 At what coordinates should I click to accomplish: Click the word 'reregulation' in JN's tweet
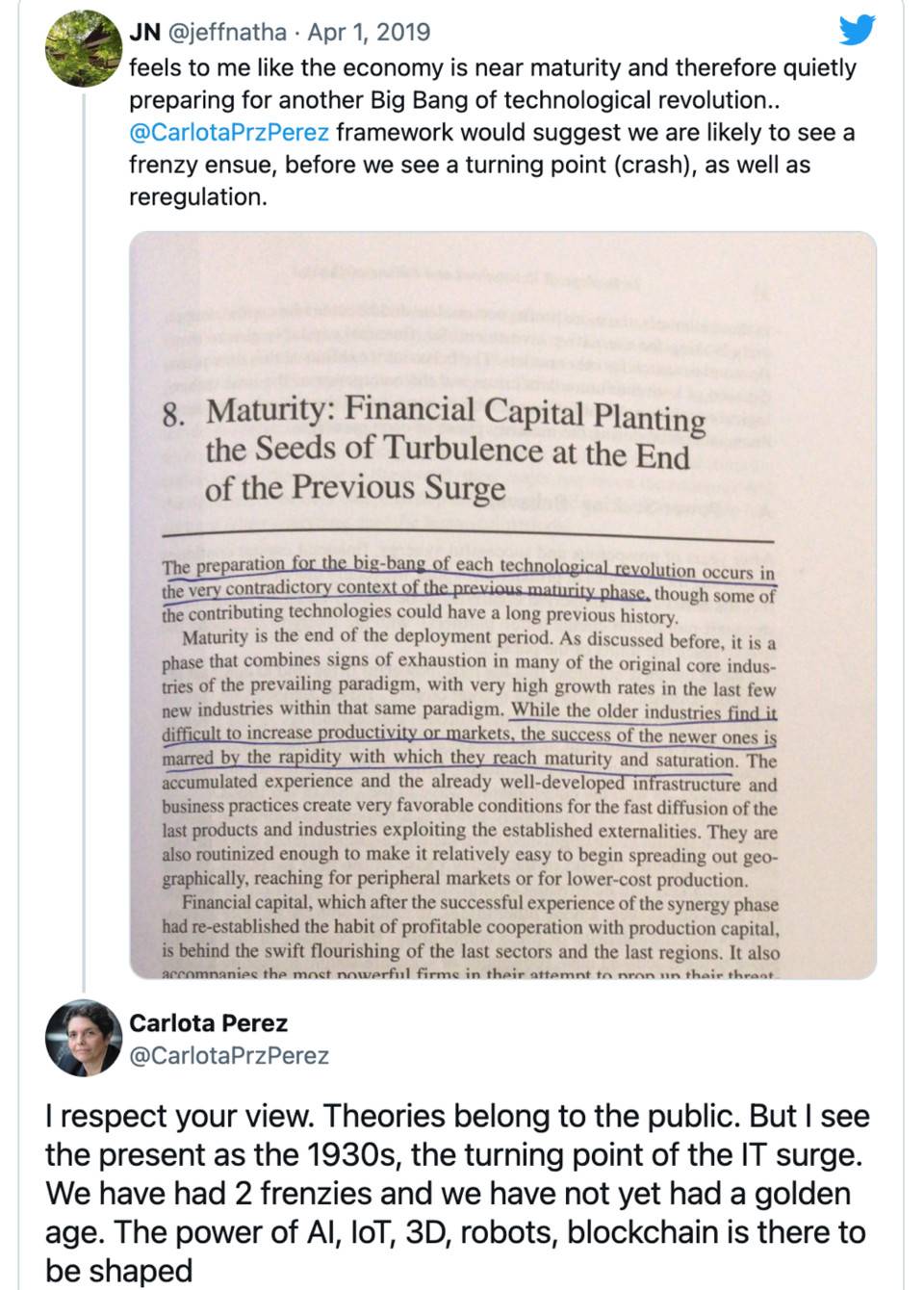pos(197,197)
